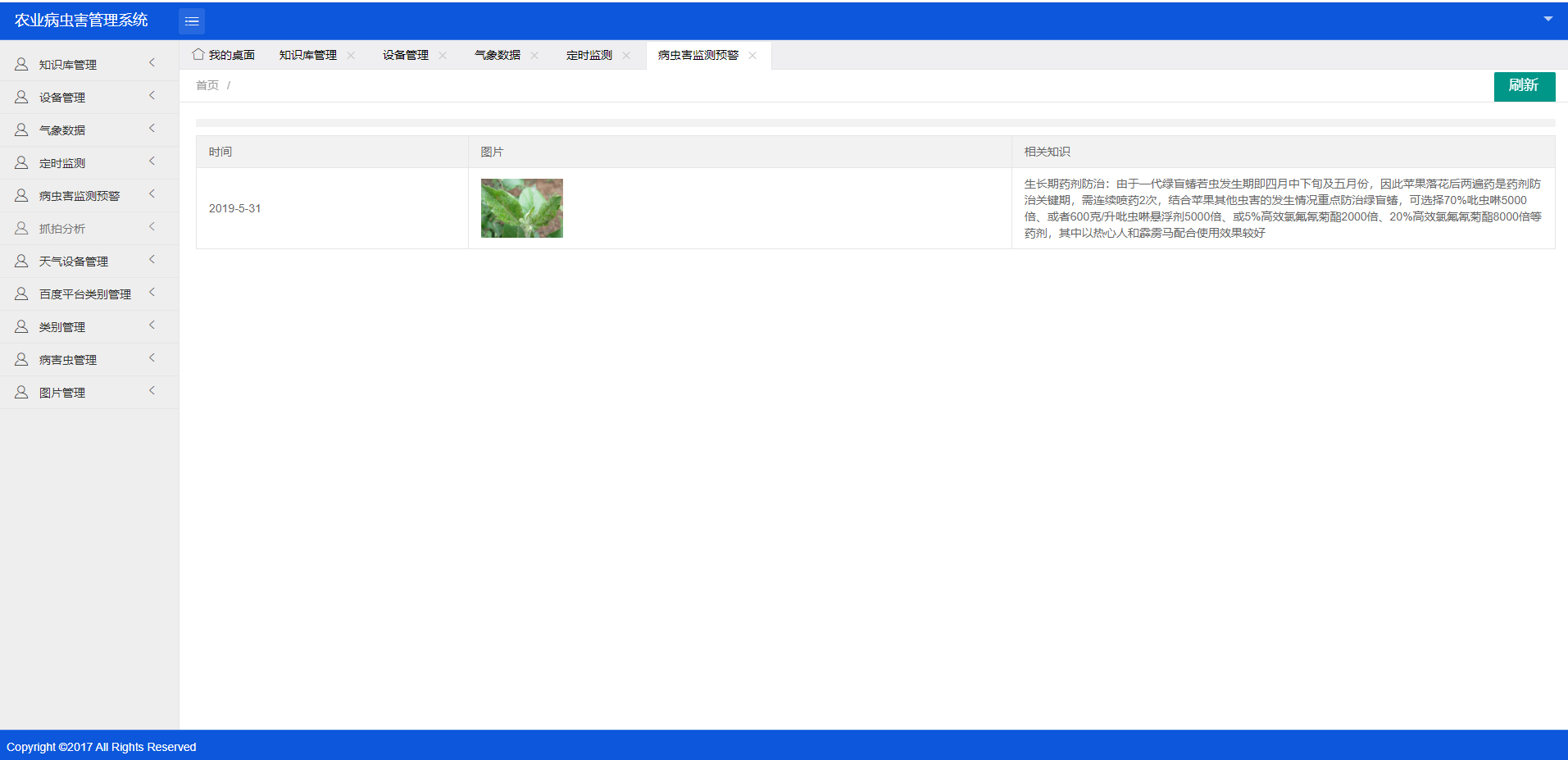Open the top-right user dropdown arrow
This screenshot has height=760, width=1568.
tap(1548, 19)
